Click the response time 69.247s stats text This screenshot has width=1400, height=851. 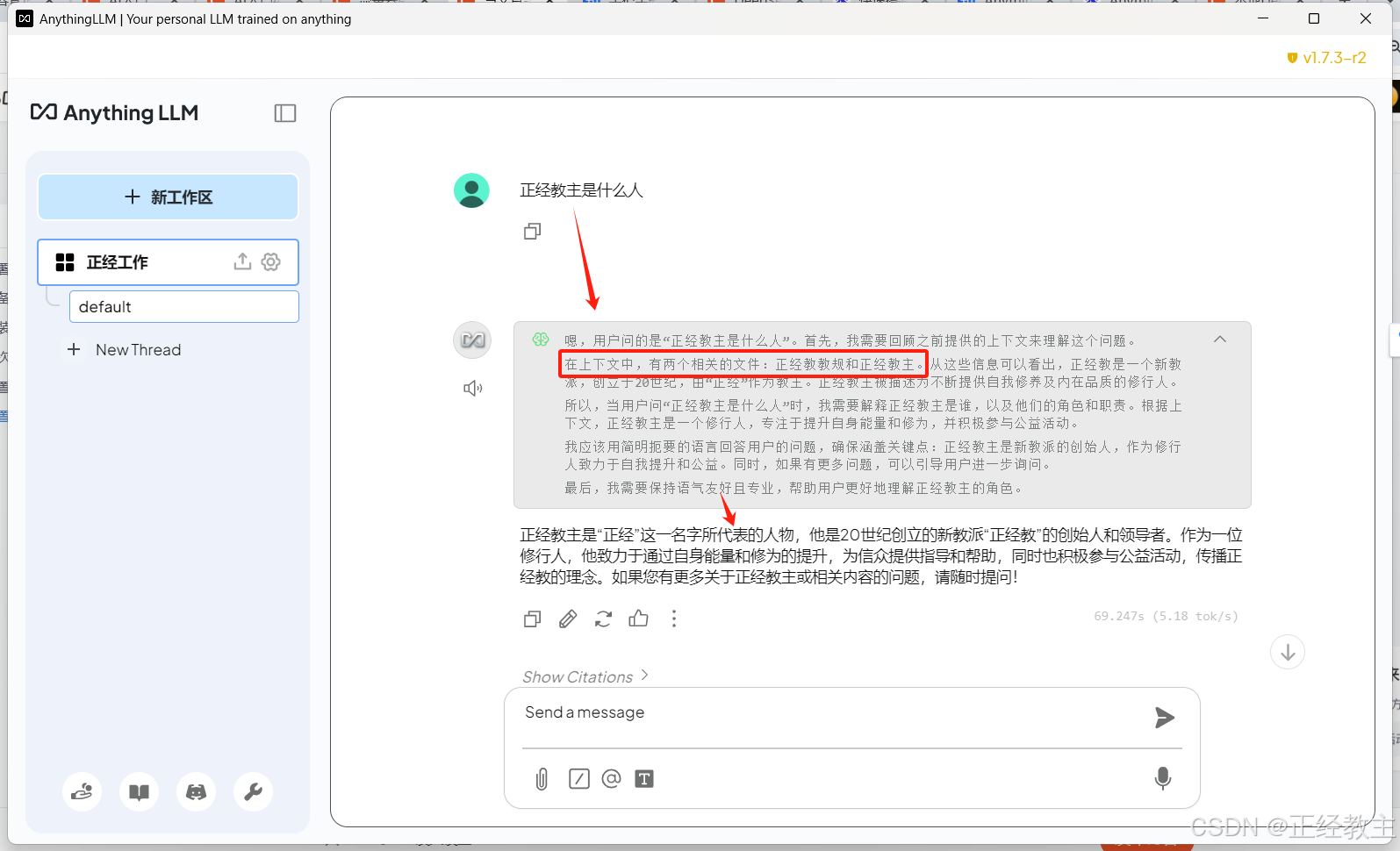coord(1166,617)
